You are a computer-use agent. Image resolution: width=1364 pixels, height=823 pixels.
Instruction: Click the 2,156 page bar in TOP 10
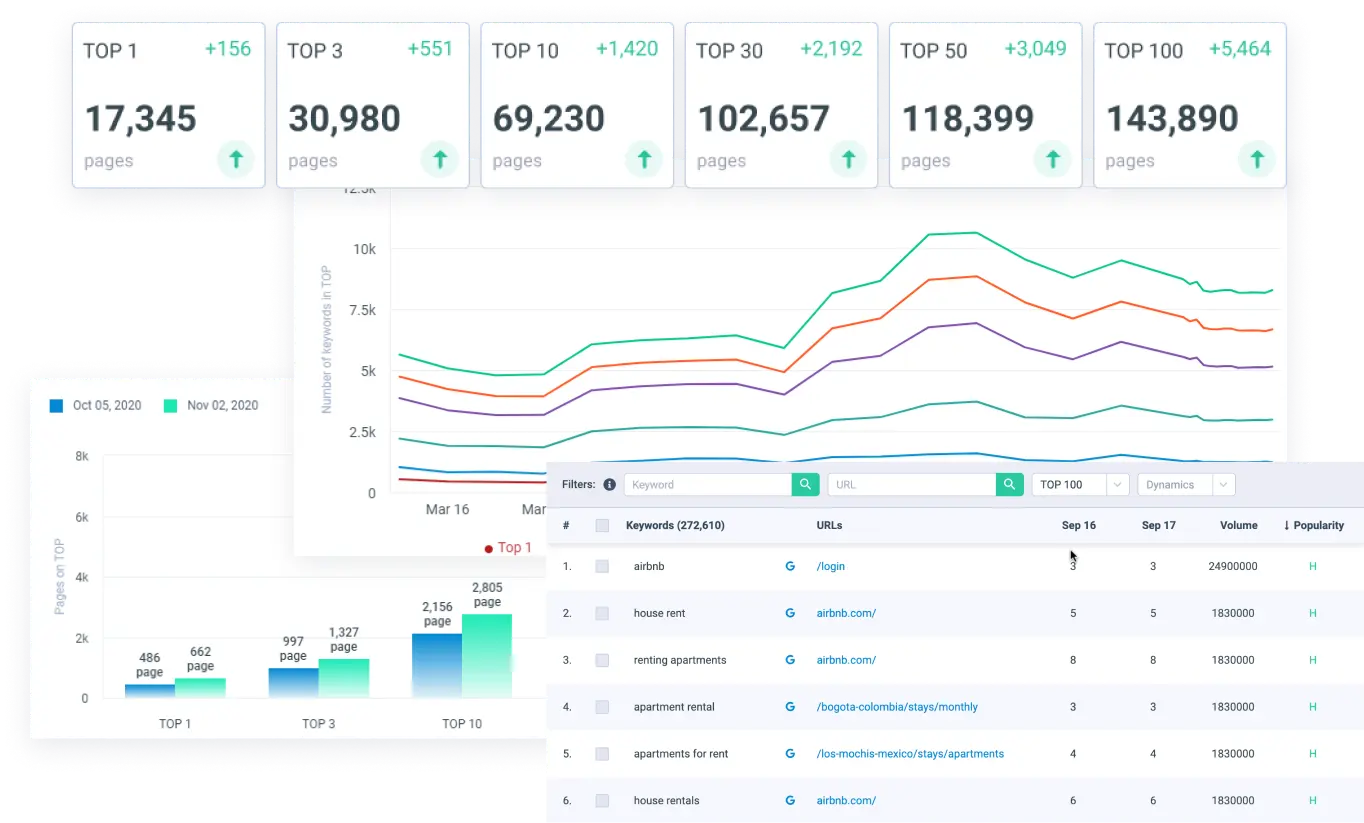[x=437, y=666]
